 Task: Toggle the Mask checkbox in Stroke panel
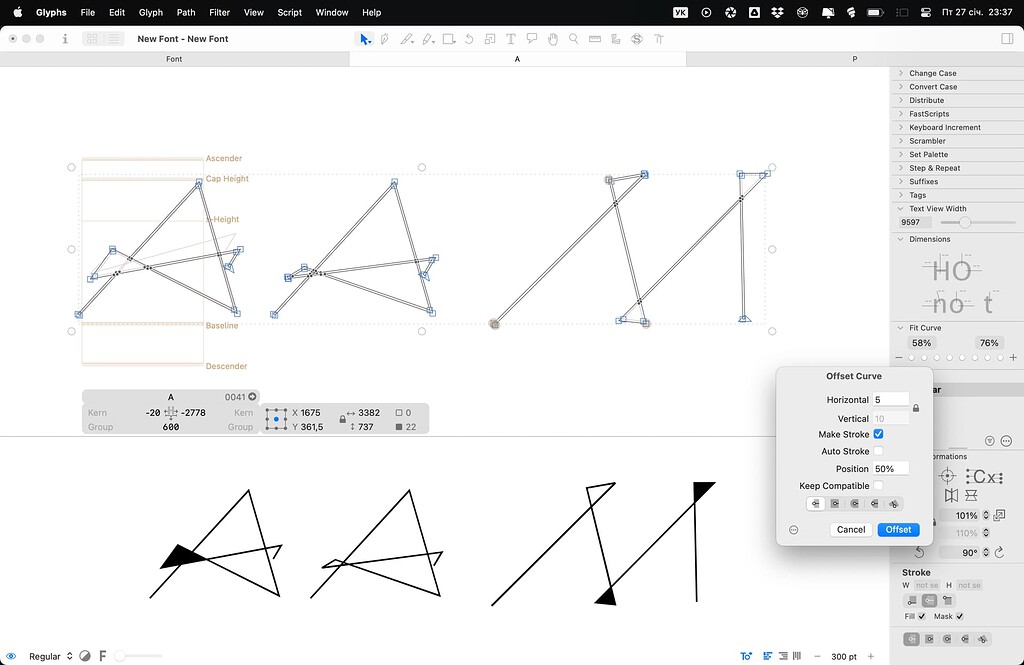pyautogui.click(x=959, y=616)
